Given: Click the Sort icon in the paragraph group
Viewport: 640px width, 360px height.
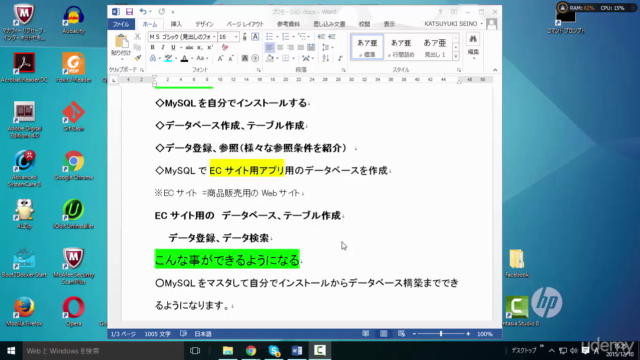Looking at the screenshot, I should pyautogui.click(x=326, y=58).
